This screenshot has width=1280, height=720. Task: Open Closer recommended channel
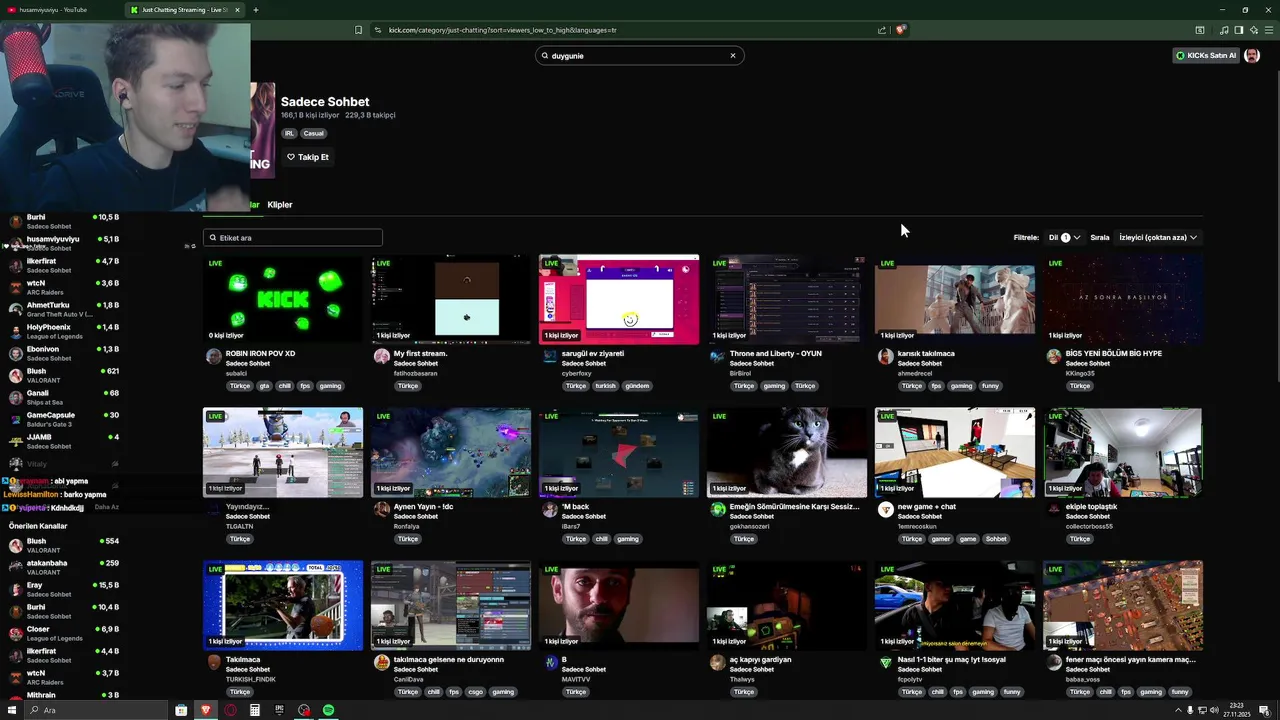pyautogui.click(x=64, y=633)
